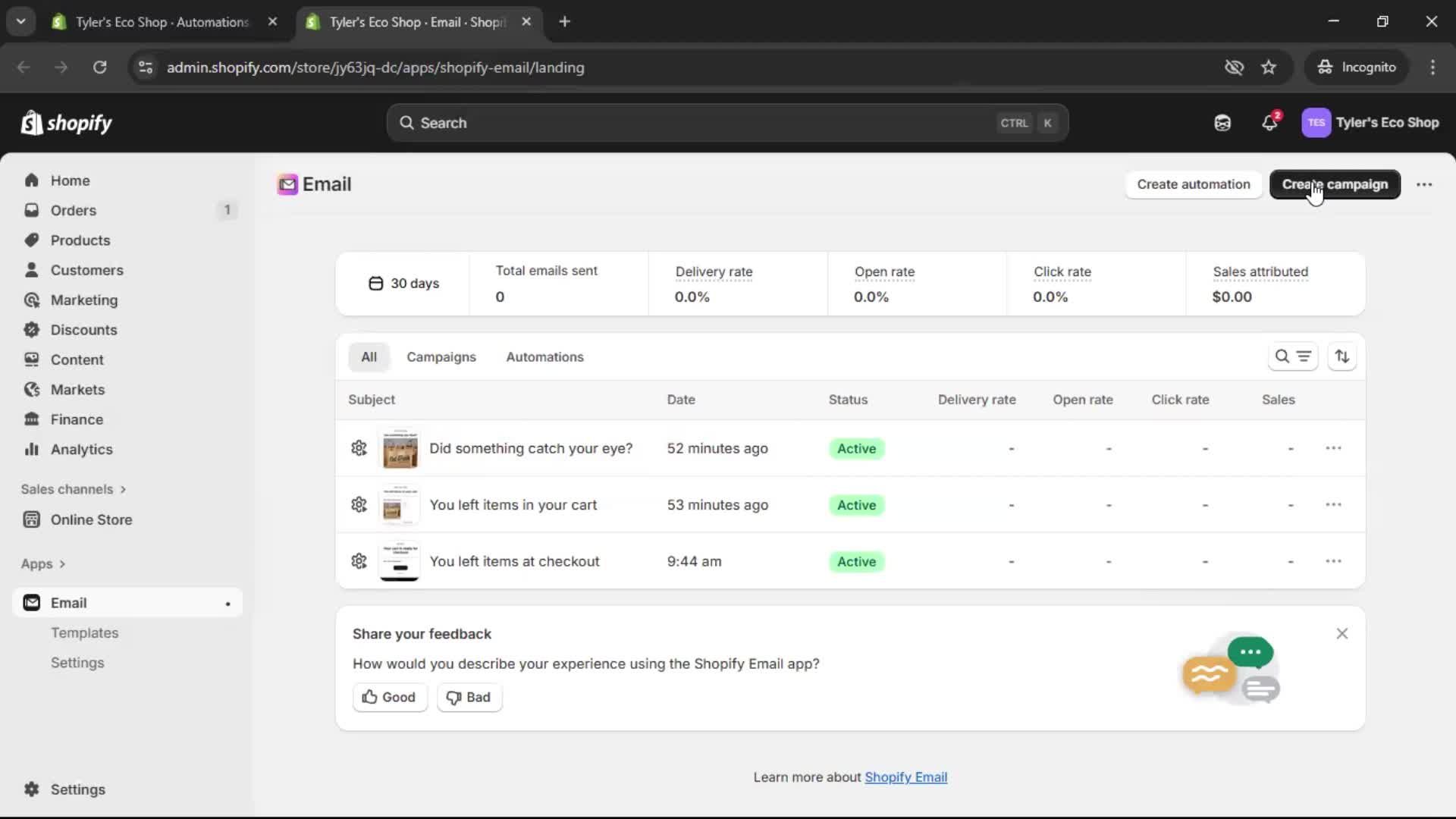Image resolution: width=1456 pixels, height=819 pixels.
Task: Select Customers from the sidebar
Action: [x=86, y=270]
